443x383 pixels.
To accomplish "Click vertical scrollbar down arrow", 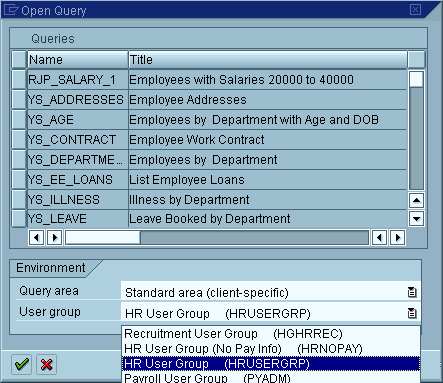I will tap(416, 219).
